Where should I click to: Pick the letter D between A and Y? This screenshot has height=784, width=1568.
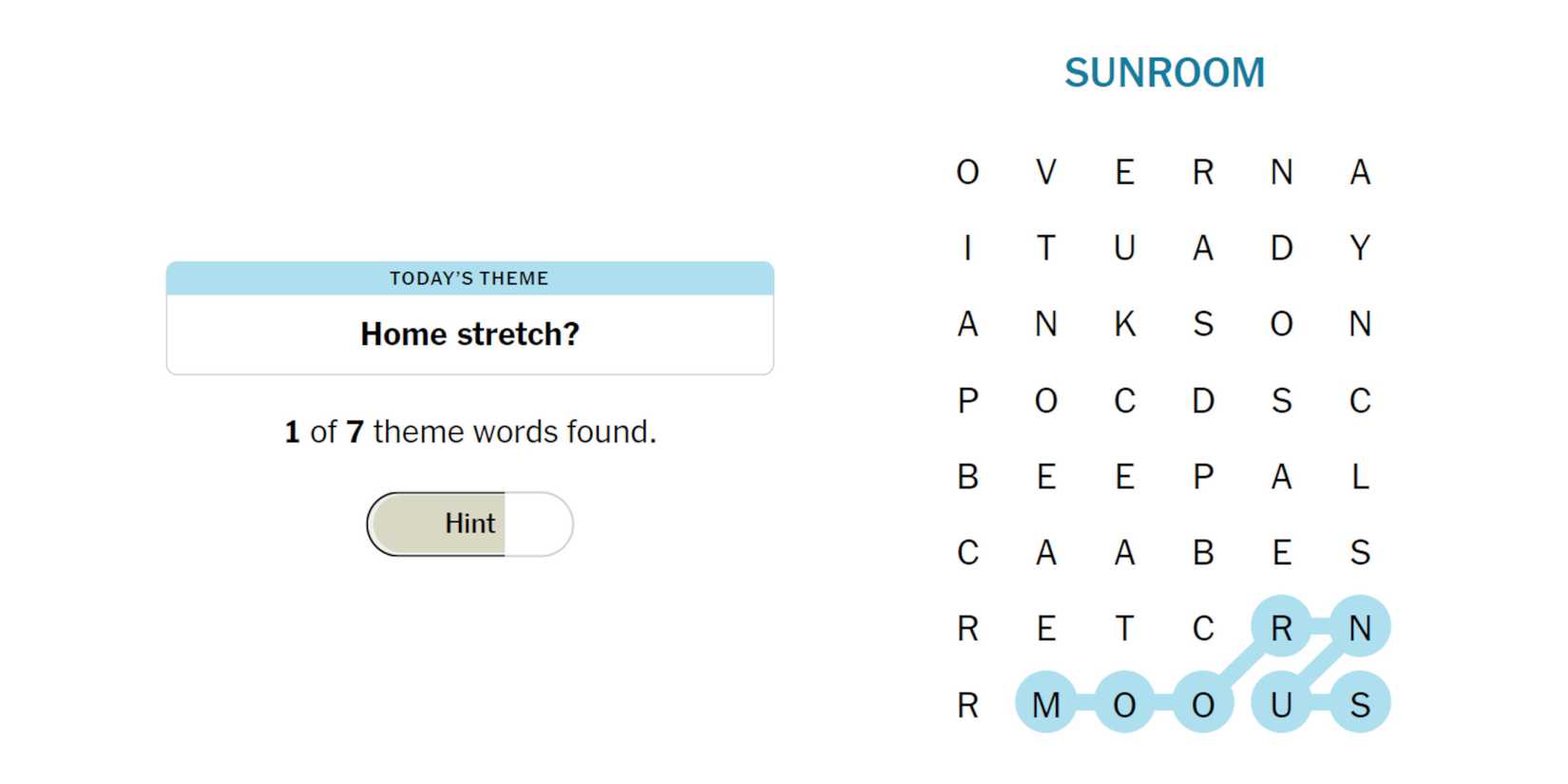click(x=1281, y=248)
